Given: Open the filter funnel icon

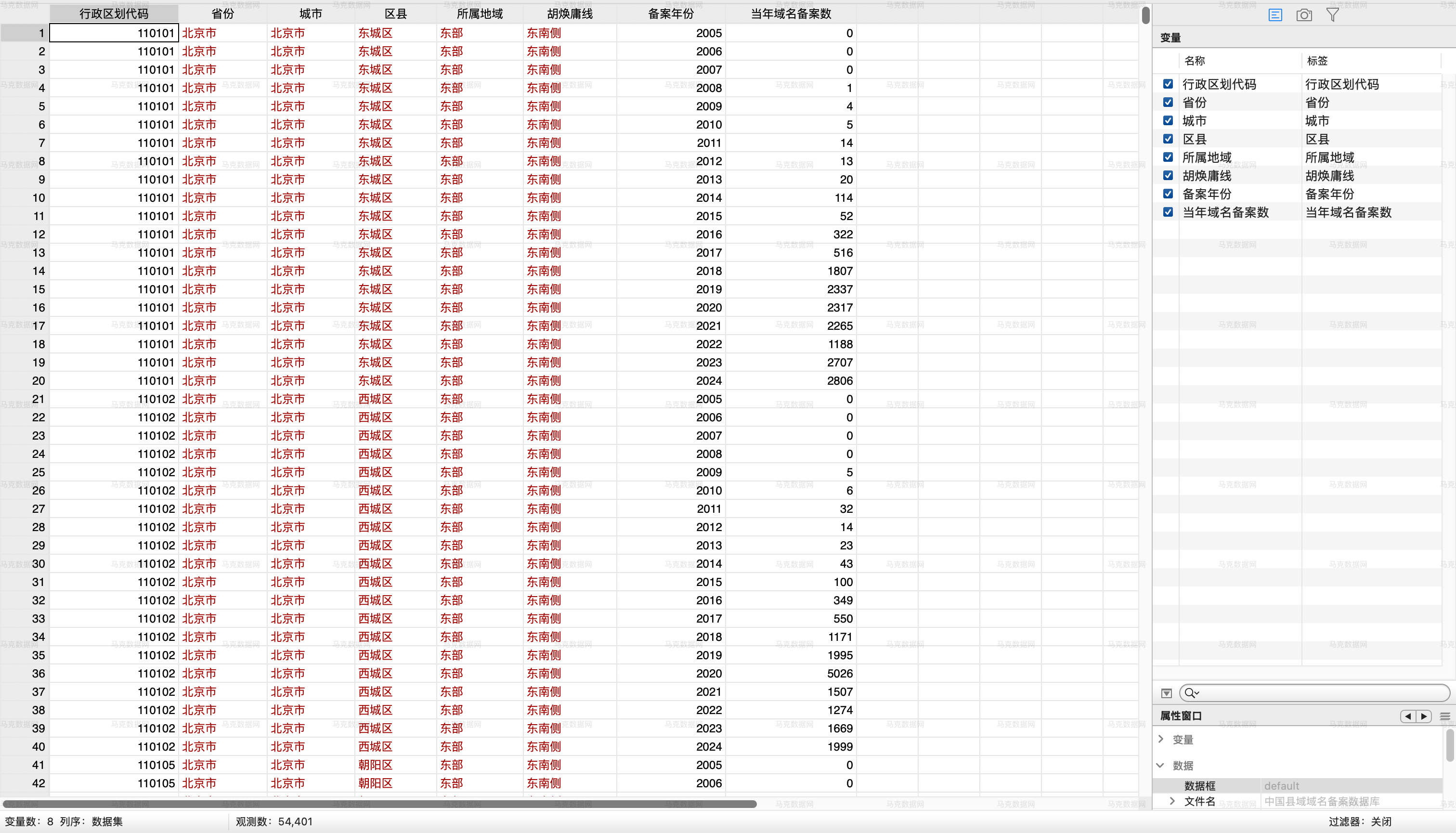Looking at the screenshot, I should [x=1332, y=15].
